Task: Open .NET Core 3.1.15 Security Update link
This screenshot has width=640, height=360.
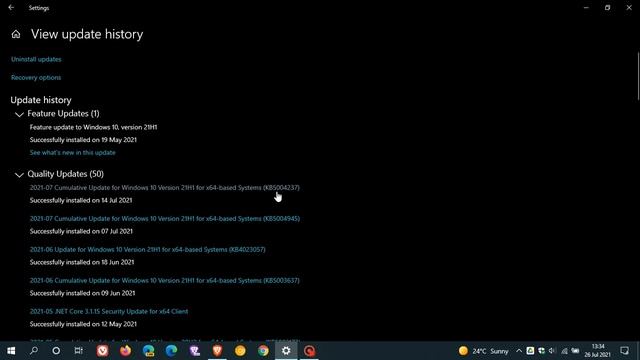Action: click(109, 311)
